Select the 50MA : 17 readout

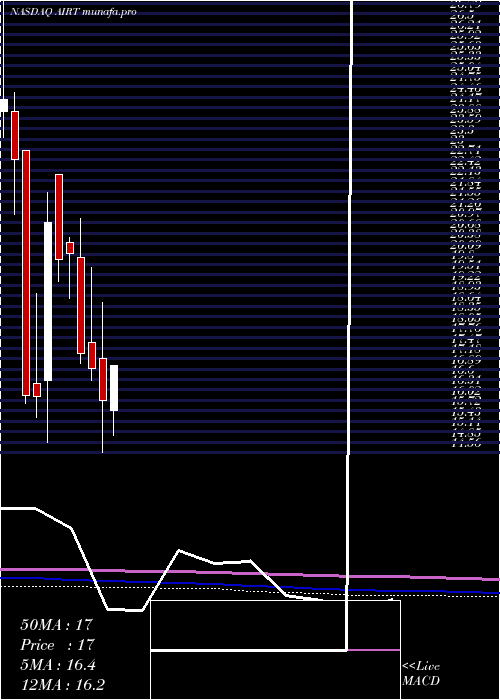tap(56, 625)
